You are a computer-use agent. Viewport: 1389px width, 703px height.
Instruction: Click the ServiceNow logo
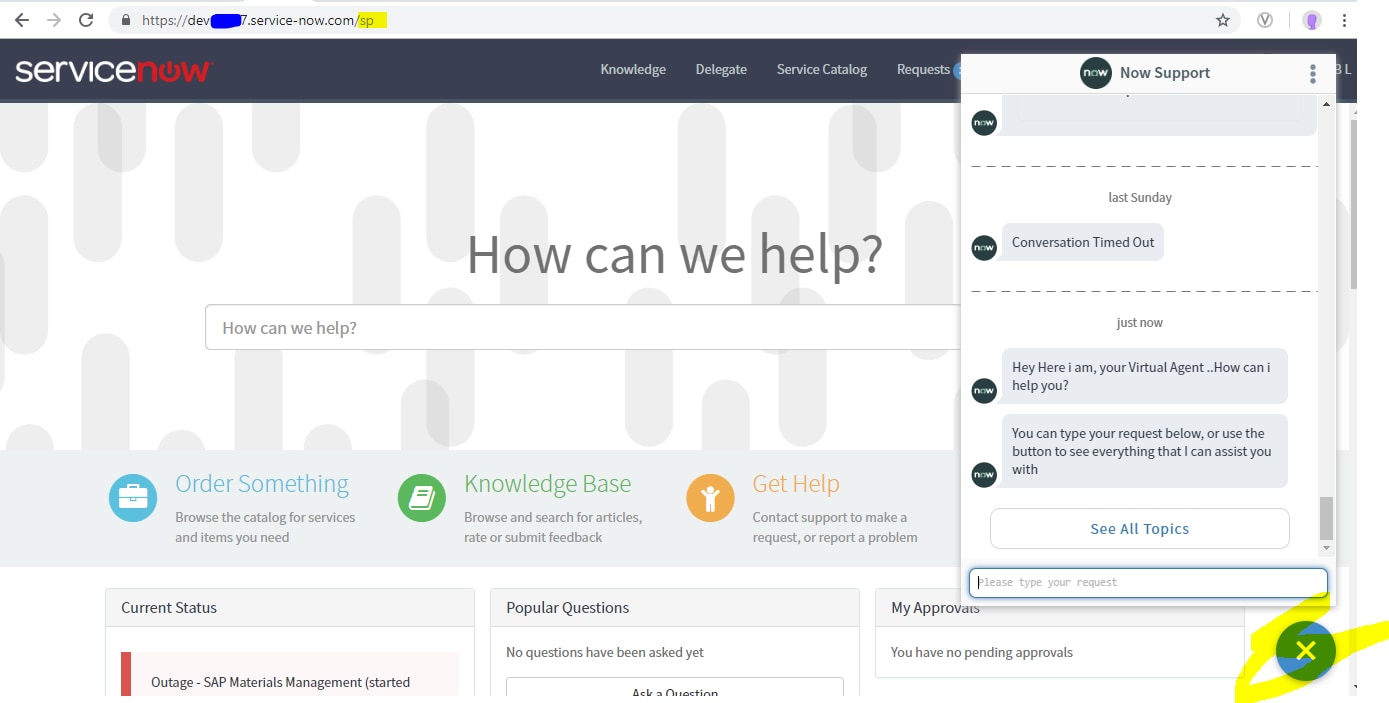pyautogui.click(x=113, y=71)
